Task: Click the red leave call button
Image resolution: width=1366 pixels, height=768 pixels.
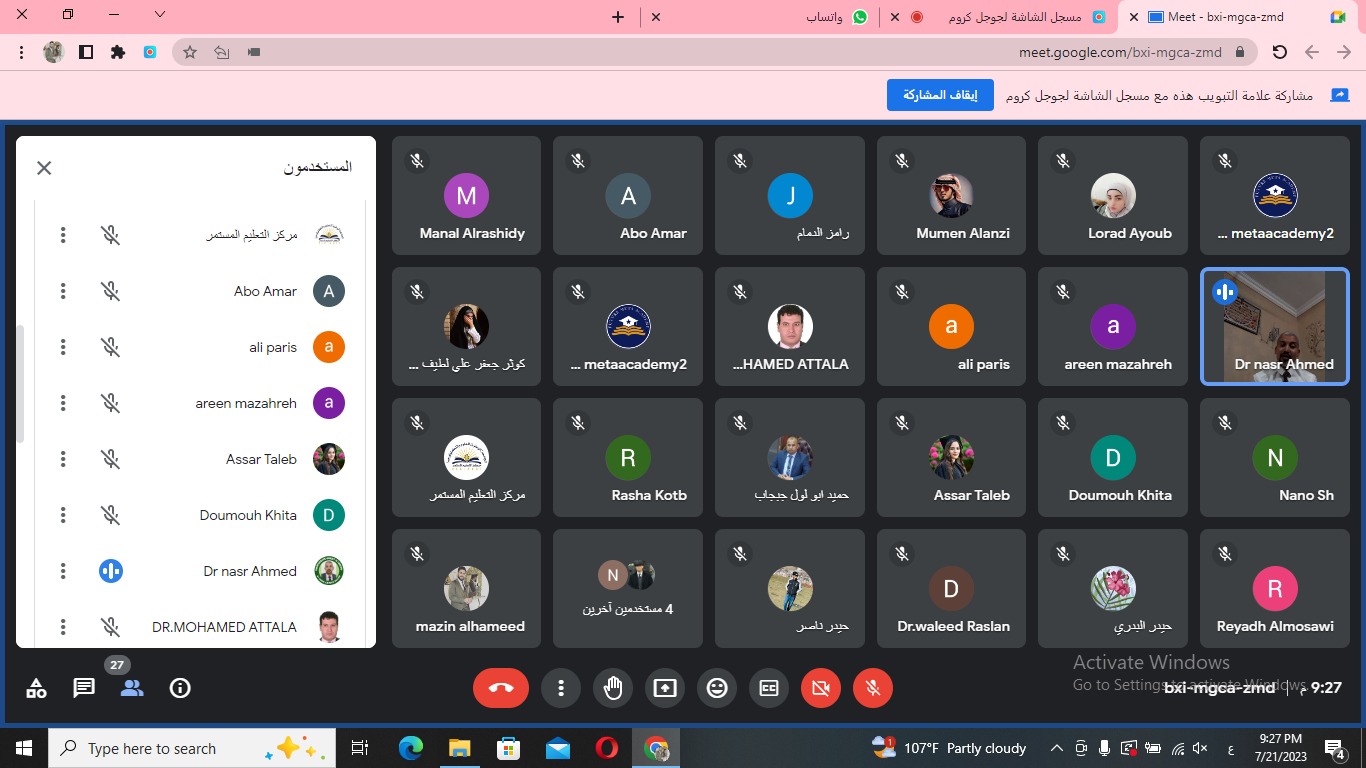Action: click(x=501, y=688)
